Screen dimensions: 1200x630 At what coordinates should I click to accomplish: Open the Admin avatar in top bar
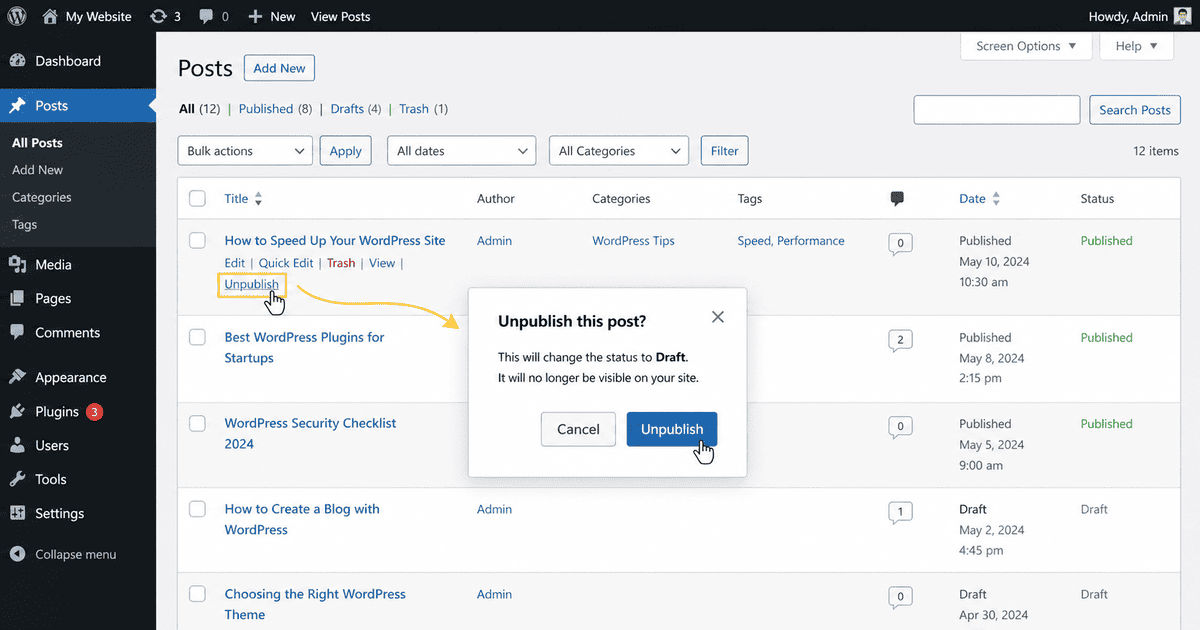click(1182, 16)
